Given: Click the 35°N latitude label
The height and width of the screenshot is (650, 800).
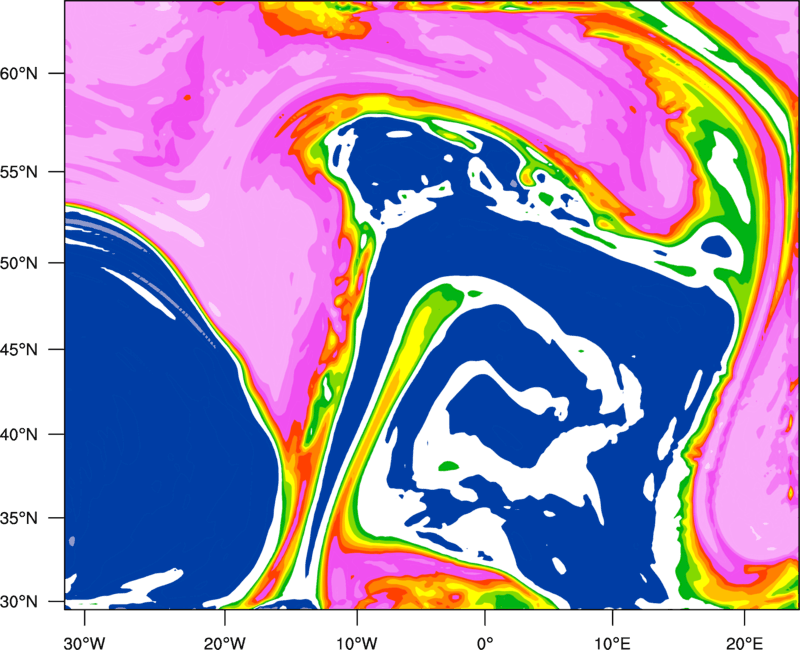Looking at the screenshot, I should click(19, 518).
